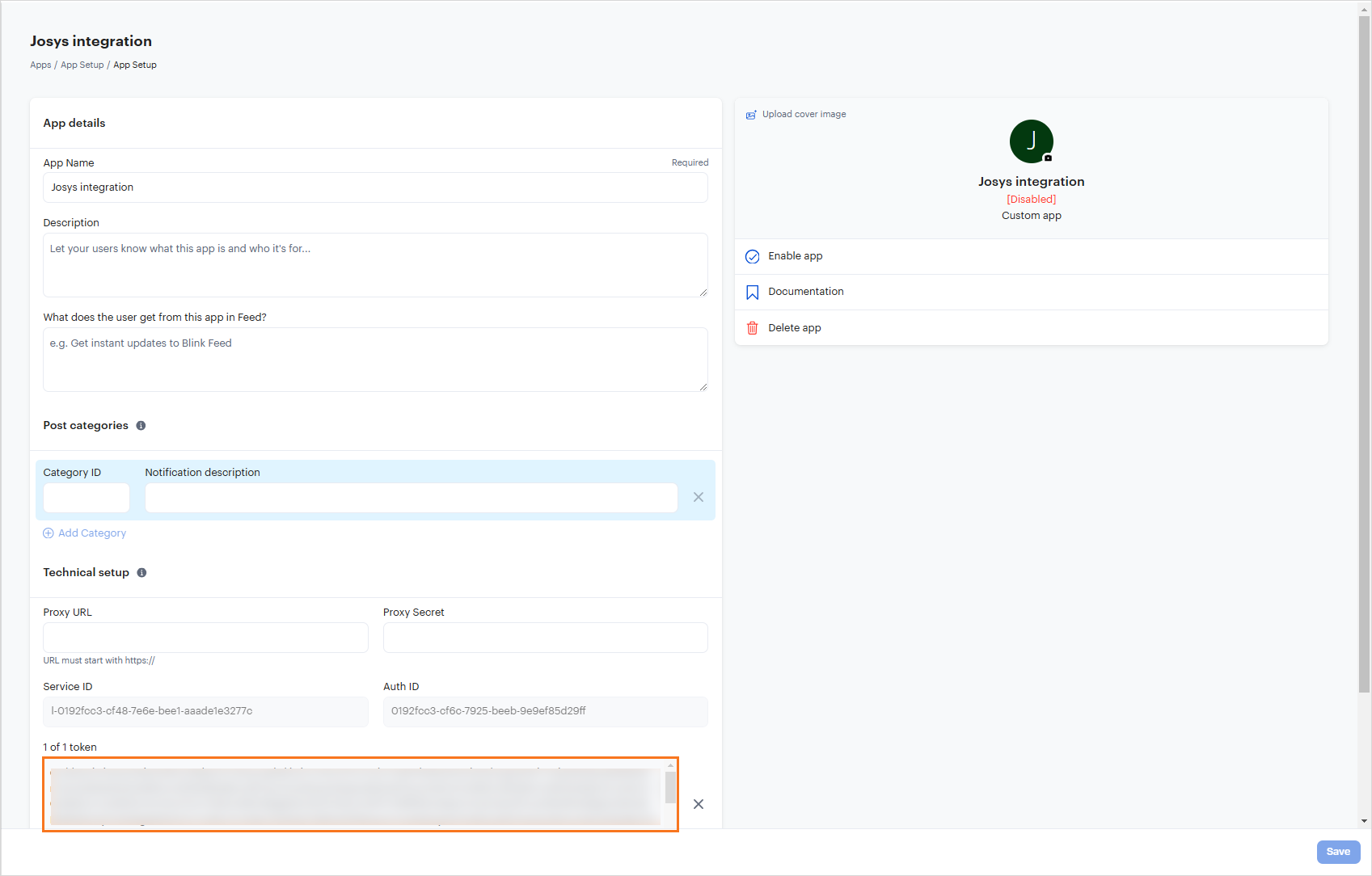Focus the Category ID input
Screen dimensions: 1372x876
[87, 498]
